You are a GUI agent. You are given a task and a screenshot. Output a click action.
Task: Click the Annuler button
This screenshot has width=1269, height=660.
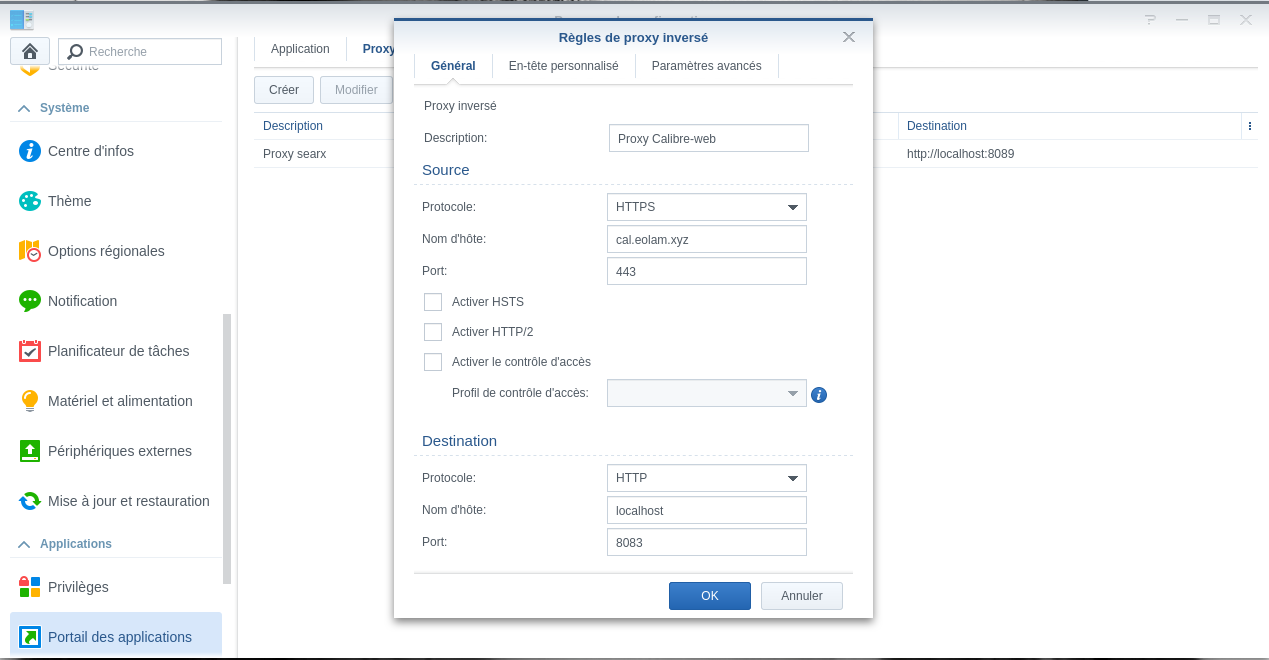tap(801, 596)
